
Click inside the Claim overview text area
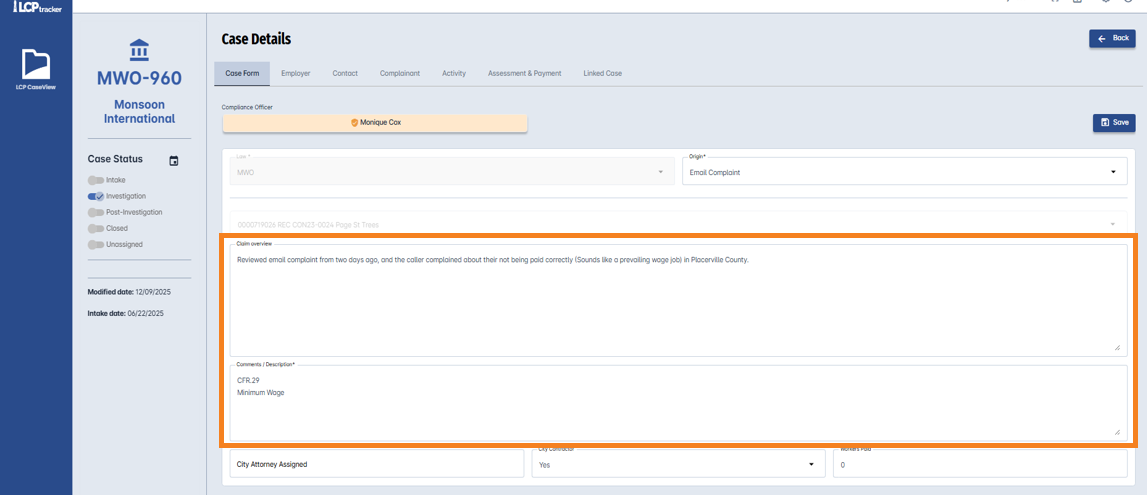(x=678, y=300)
